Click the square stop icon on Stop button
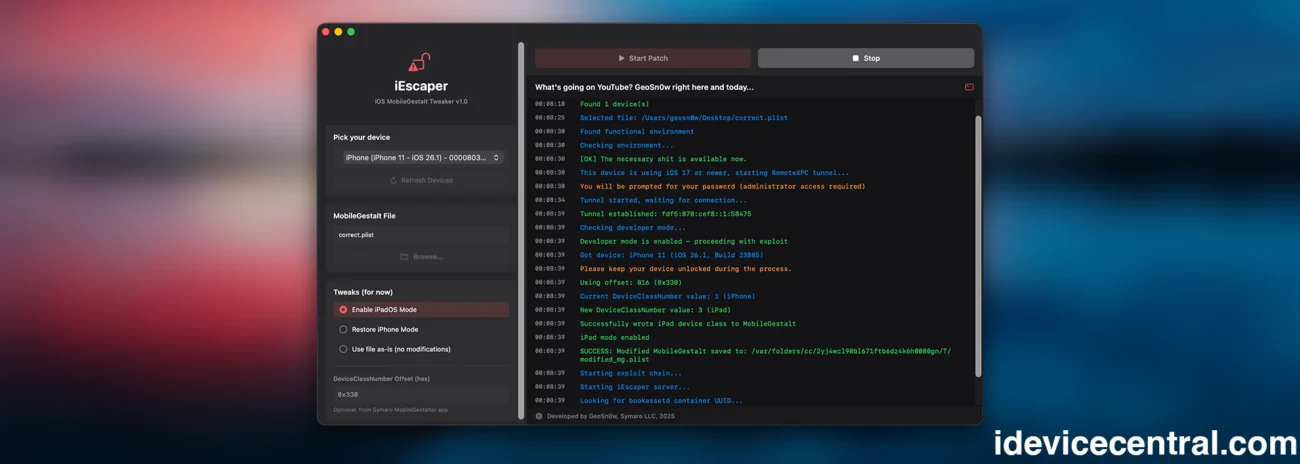 [x=855, y=58]
